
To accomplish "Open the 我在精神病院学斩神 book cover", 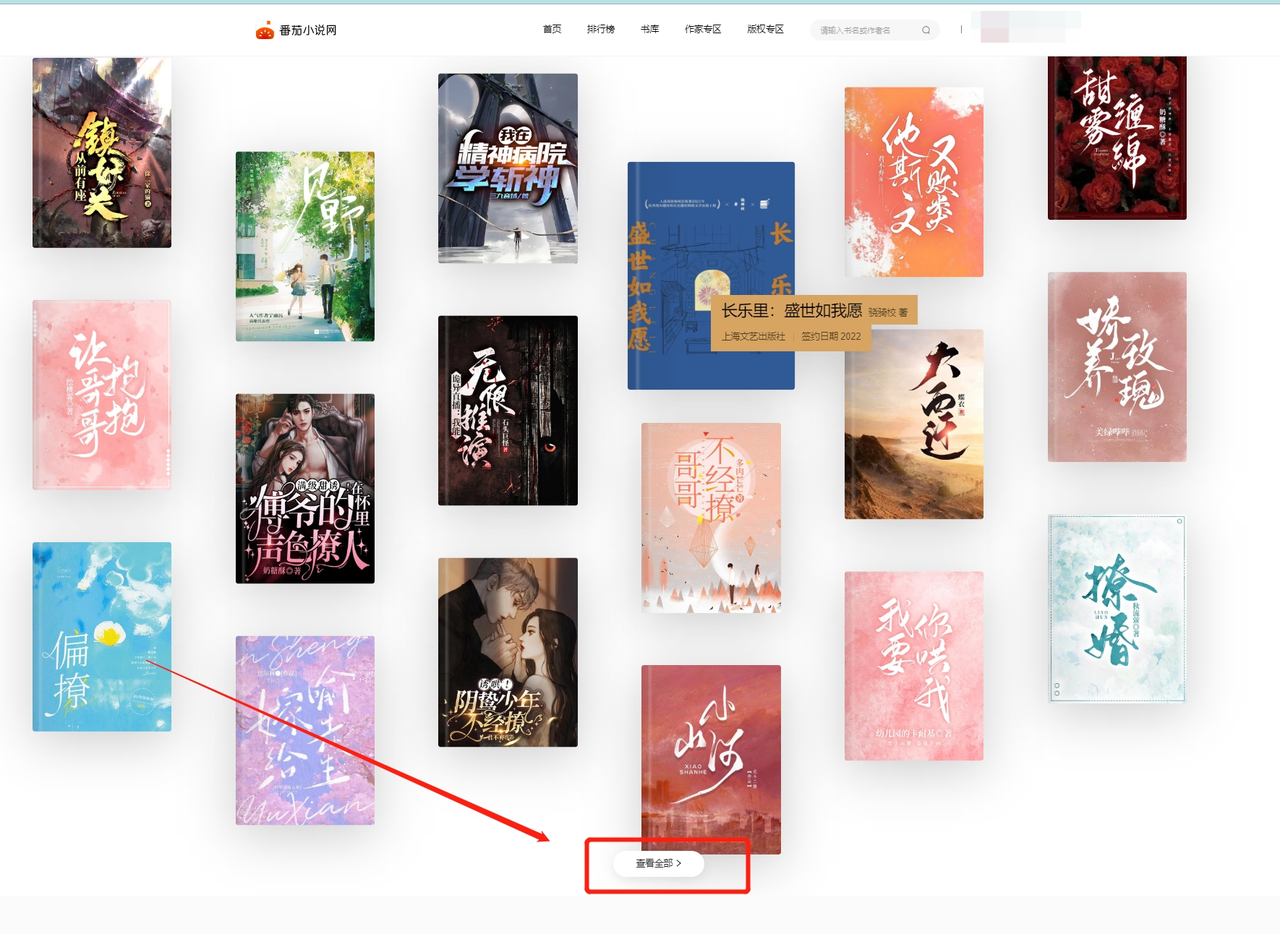I will pyautogui.click(x=508, y=168).
